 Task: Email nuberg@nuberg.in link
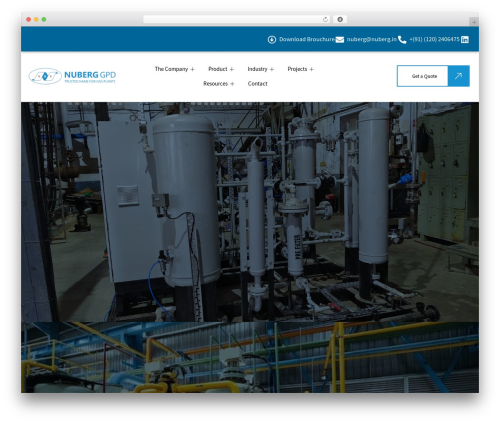pyautogui.click(x=372, y=39)
